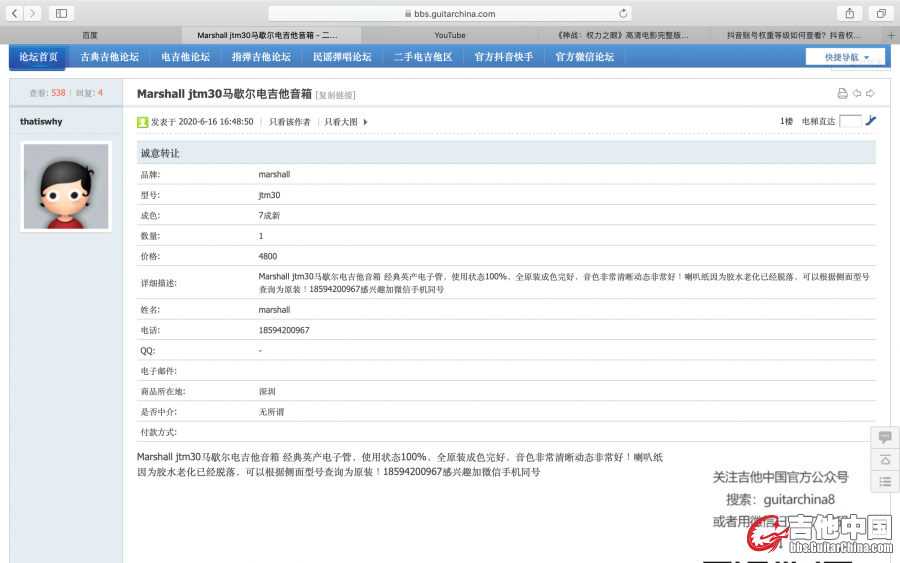900x563 pixels.
Task: Click the 复制链接 link
Action: tap(335, 95)
